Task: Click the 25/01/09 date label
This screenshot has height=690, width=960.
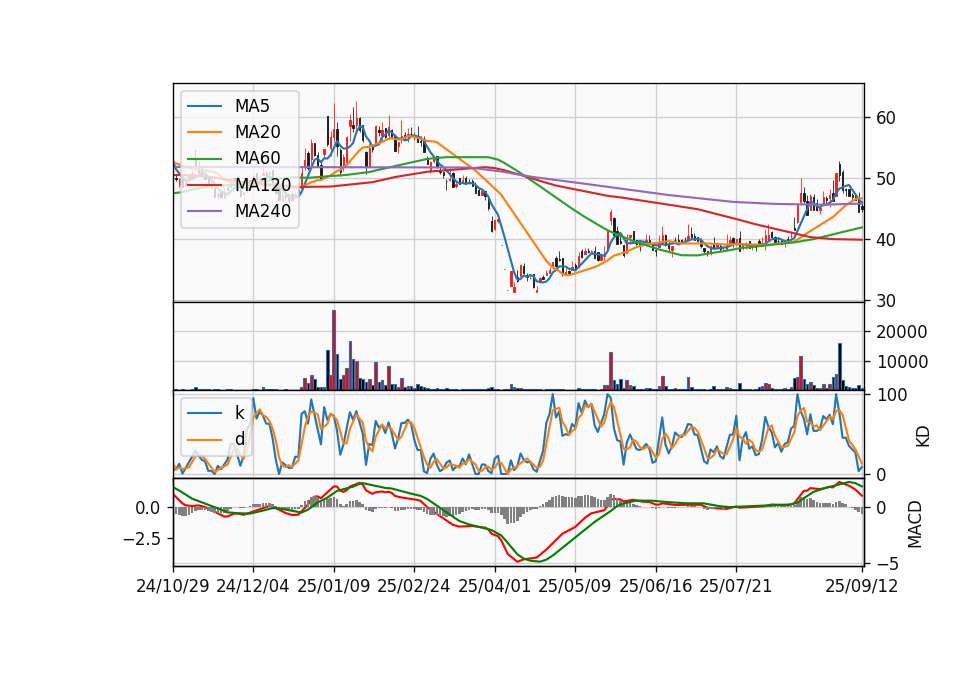Action: coord(334,586)
